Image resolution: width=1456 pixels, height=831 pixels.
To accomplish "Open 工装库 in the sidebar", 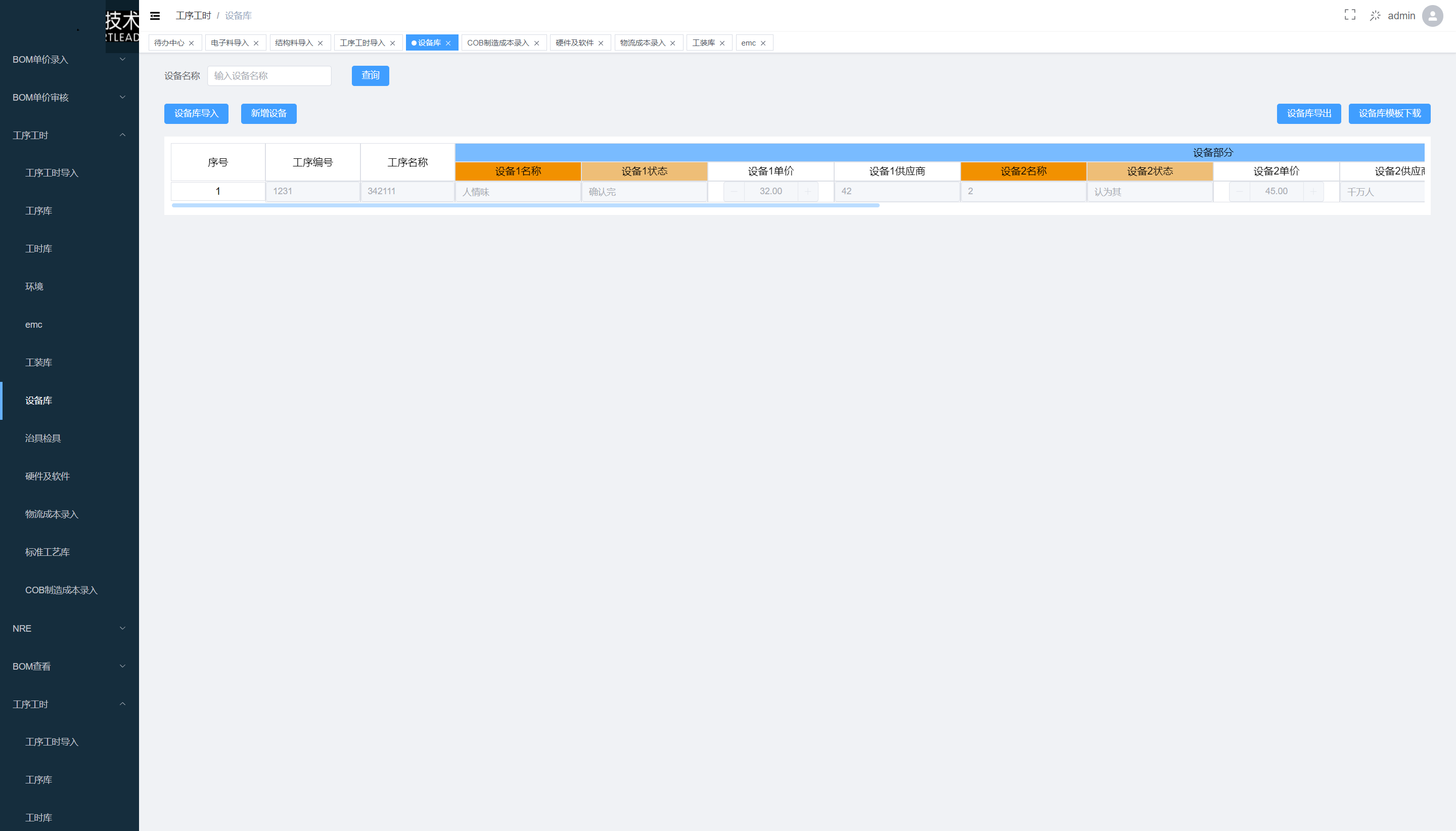I will click(x=69, y=363).
